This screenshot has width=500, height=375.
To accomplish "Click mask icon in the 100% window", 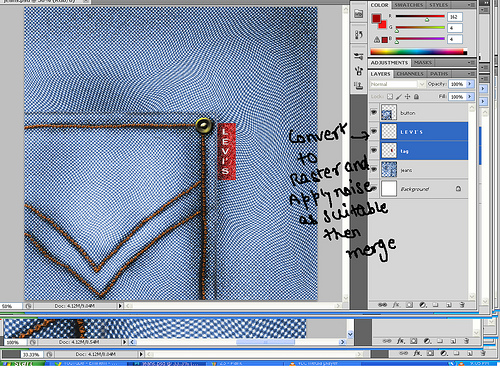I will (414, 341).
